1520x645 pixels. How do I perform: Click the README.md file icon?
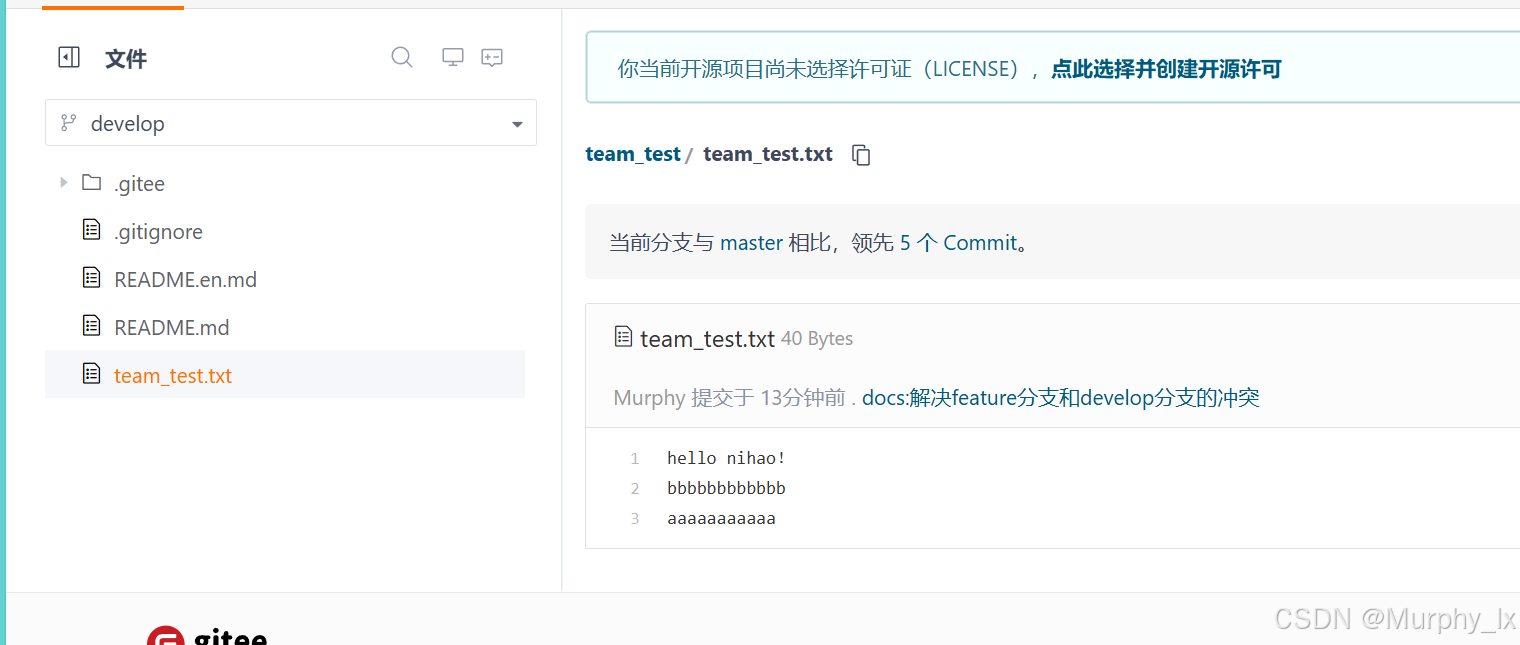click(x=92, y=326)
